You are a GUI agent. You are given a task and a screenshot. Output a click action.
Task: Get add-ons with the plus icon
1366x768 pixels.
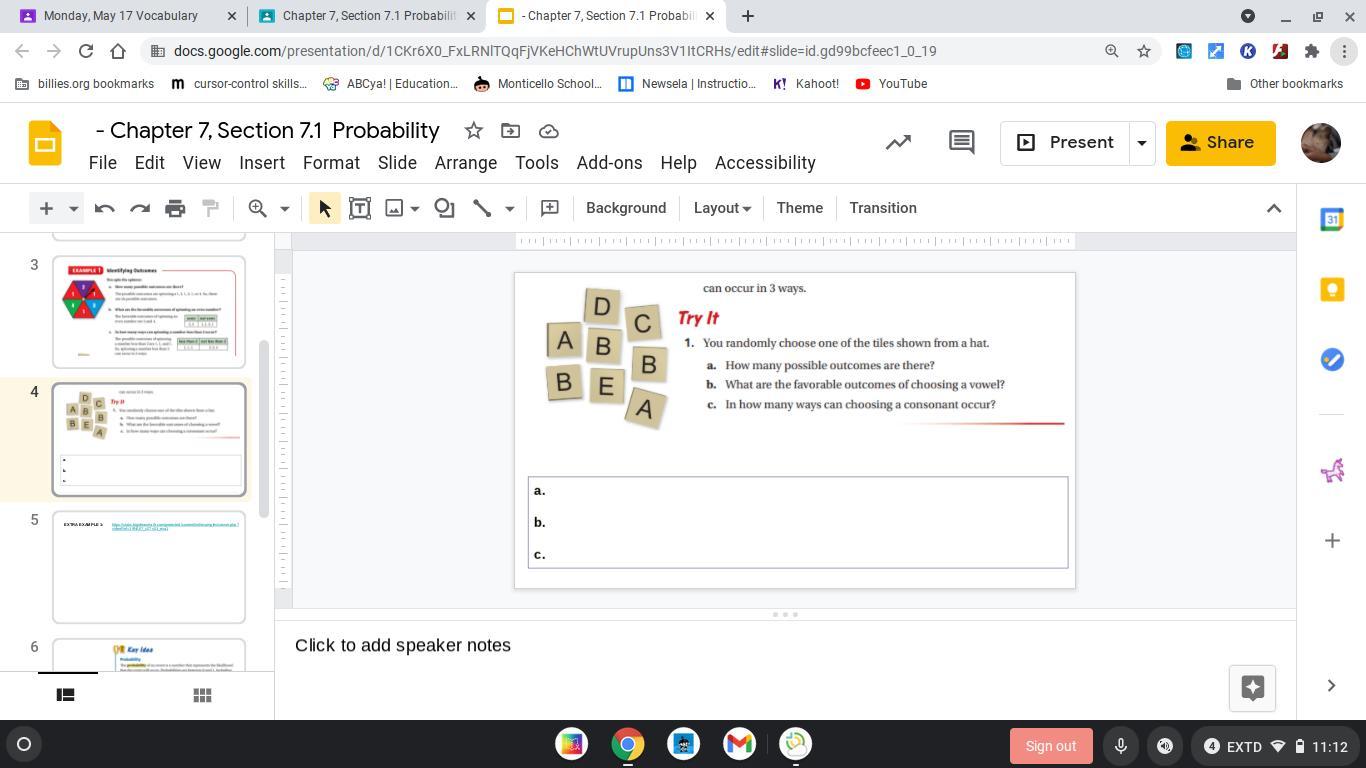1332,541
